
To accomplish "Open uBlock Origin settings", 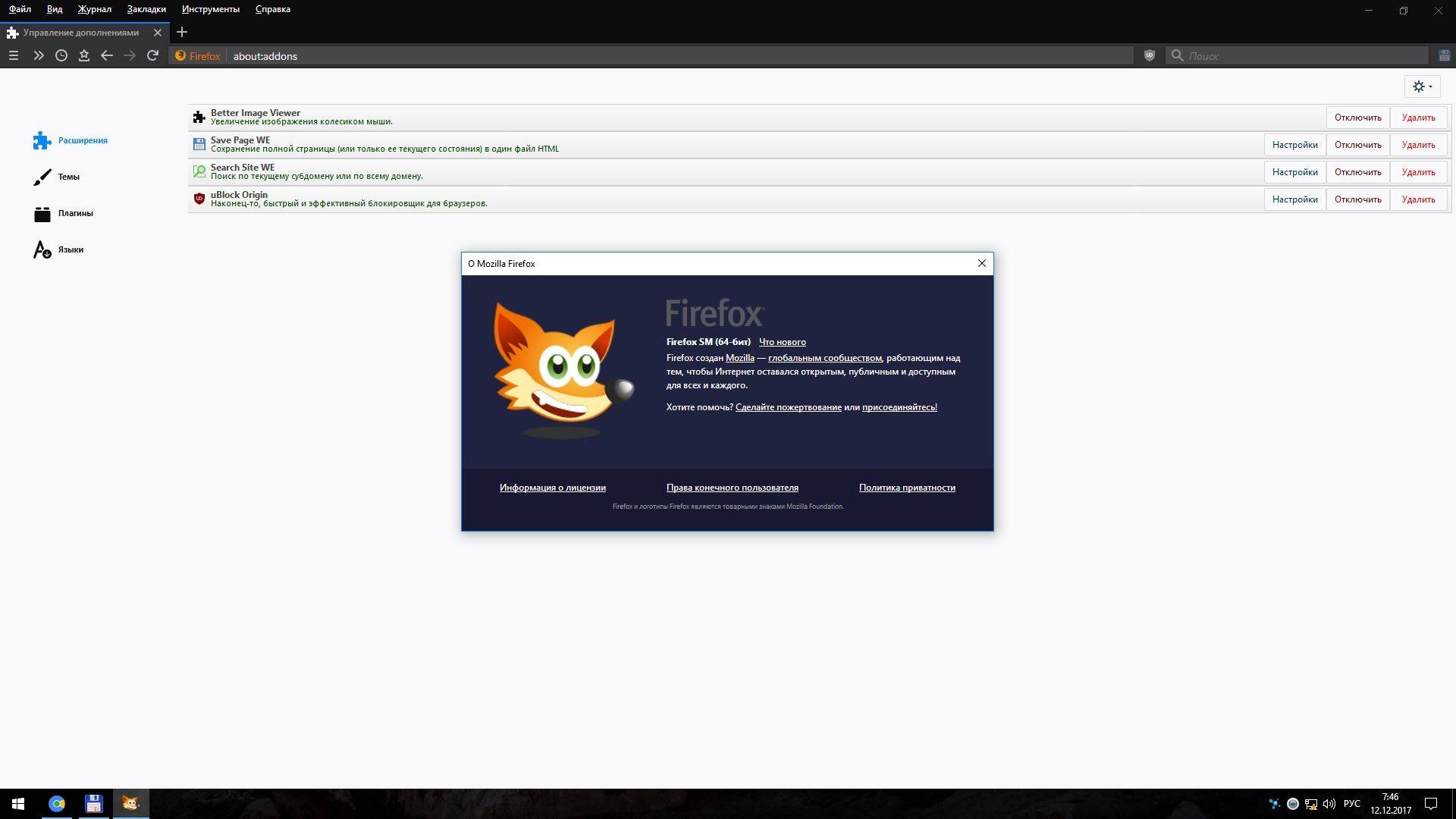I will 1294,199.
